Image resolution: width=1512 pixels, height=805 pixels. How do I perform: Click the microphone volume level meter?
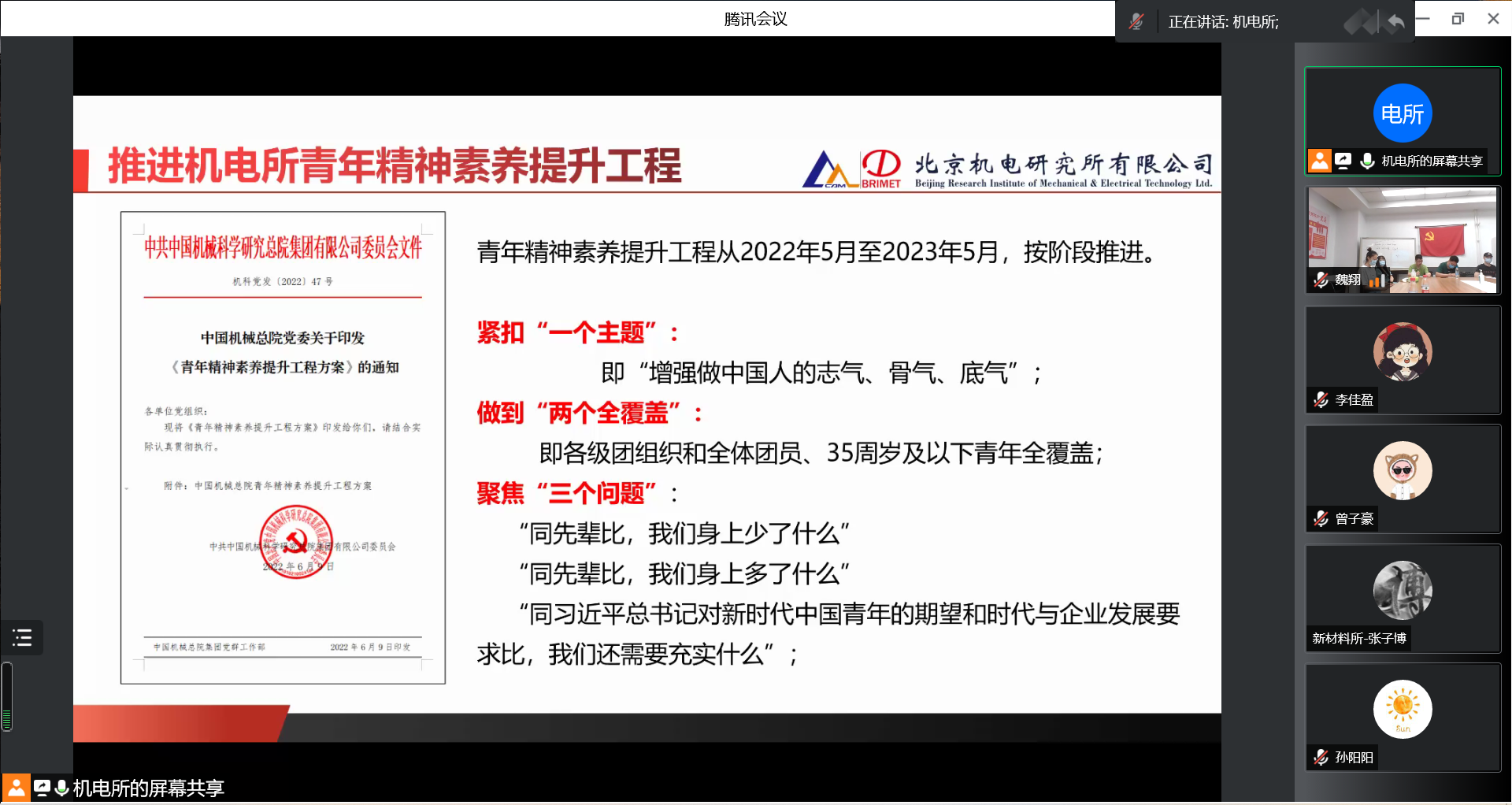tap(7, 697)
